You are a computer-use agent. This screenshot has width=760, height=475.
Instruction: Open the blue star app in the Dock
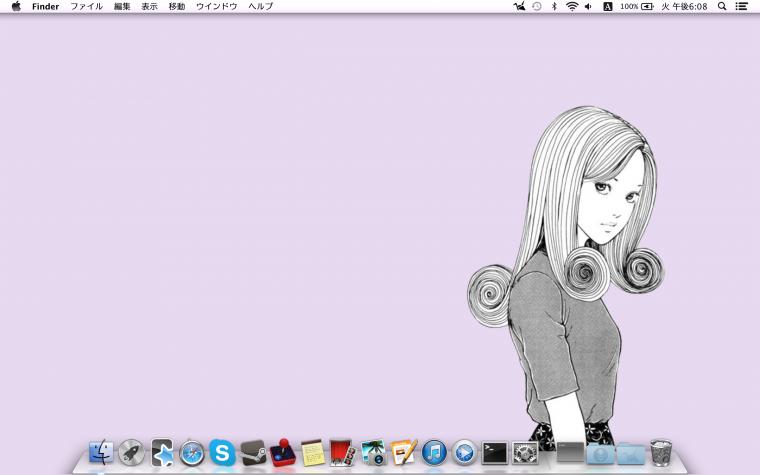point(162,453)
